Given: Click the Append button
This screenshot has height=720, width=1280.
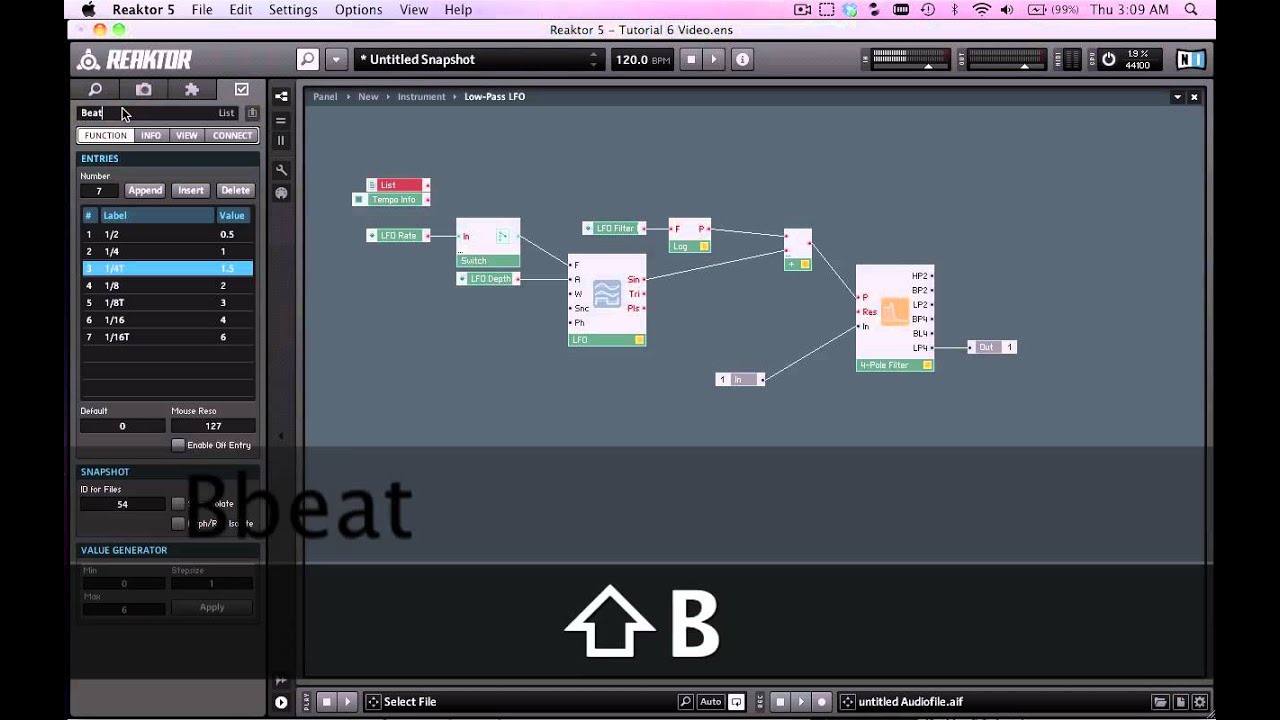Looking at the screenshot, I should [145, 190].
